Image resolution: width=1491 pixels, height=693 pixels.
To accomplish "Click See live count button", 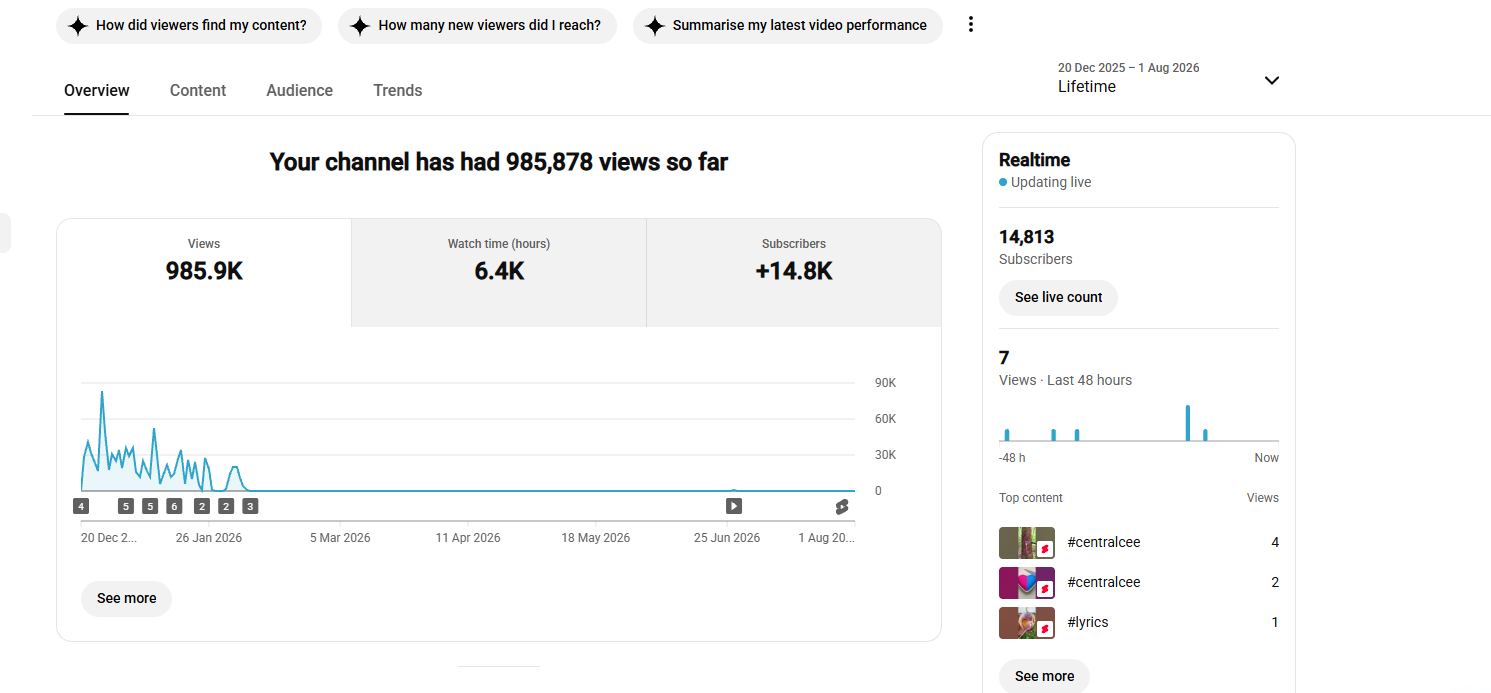I will tap(1058, 297).
